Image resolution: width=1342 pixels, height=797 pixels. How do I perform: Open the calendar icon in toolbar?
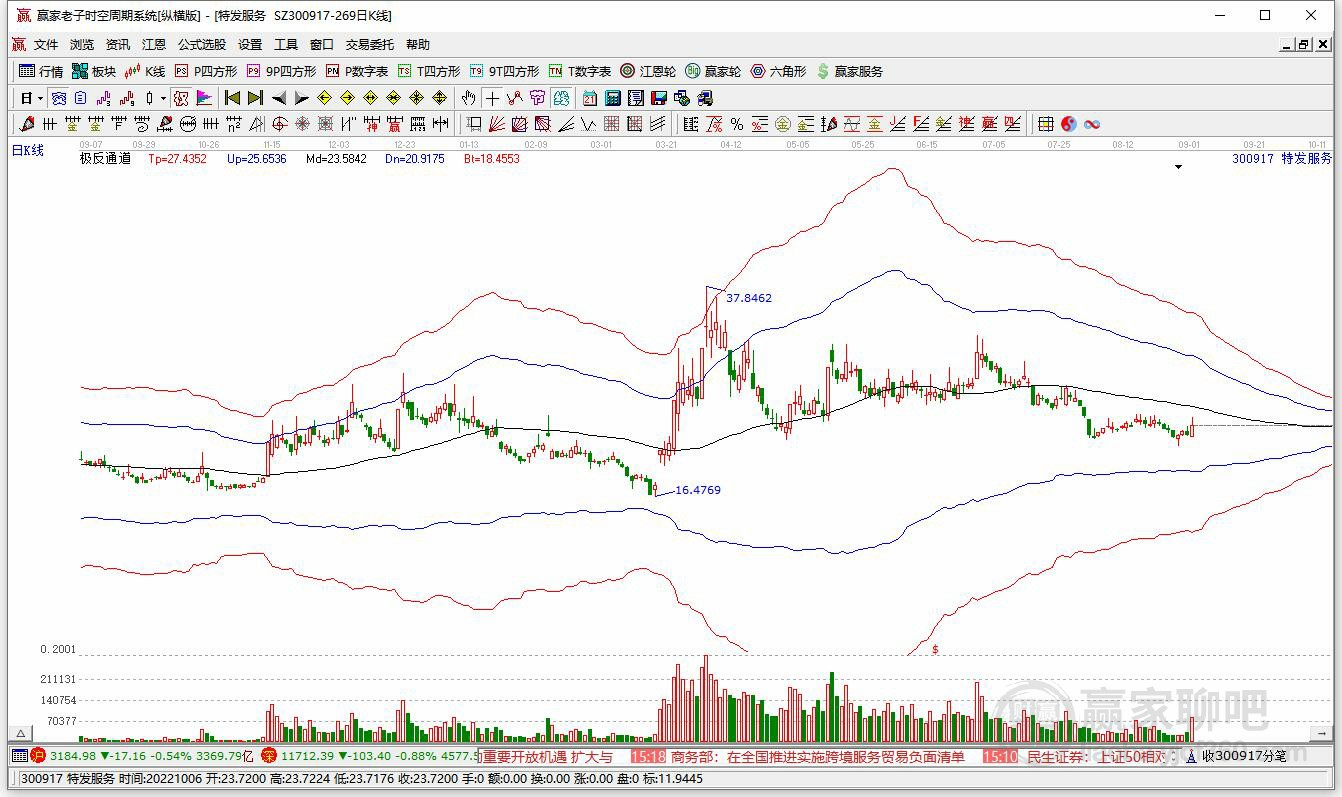coord(589,98)
